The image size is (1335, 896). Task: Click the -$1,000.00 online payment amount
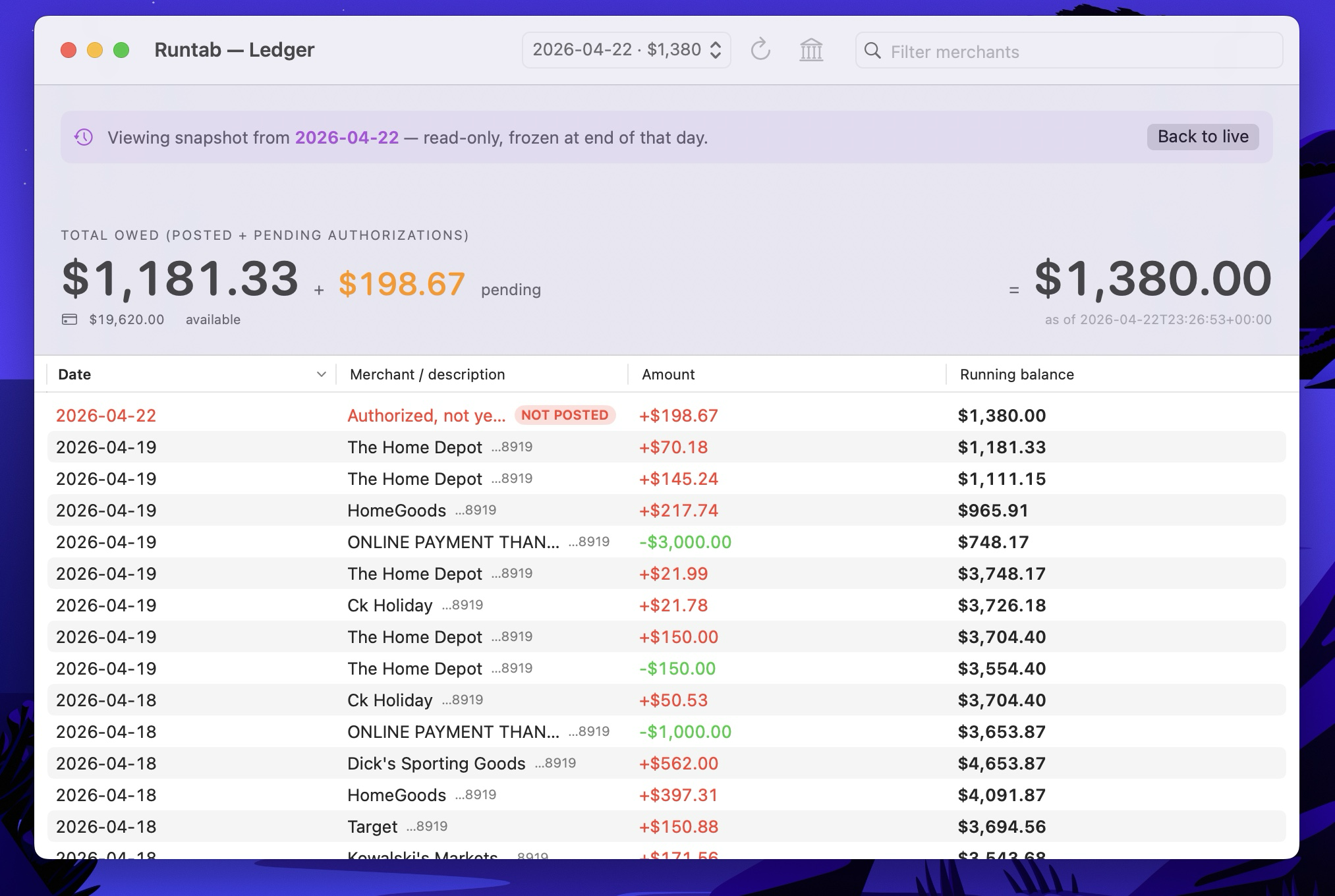[685, 732]
